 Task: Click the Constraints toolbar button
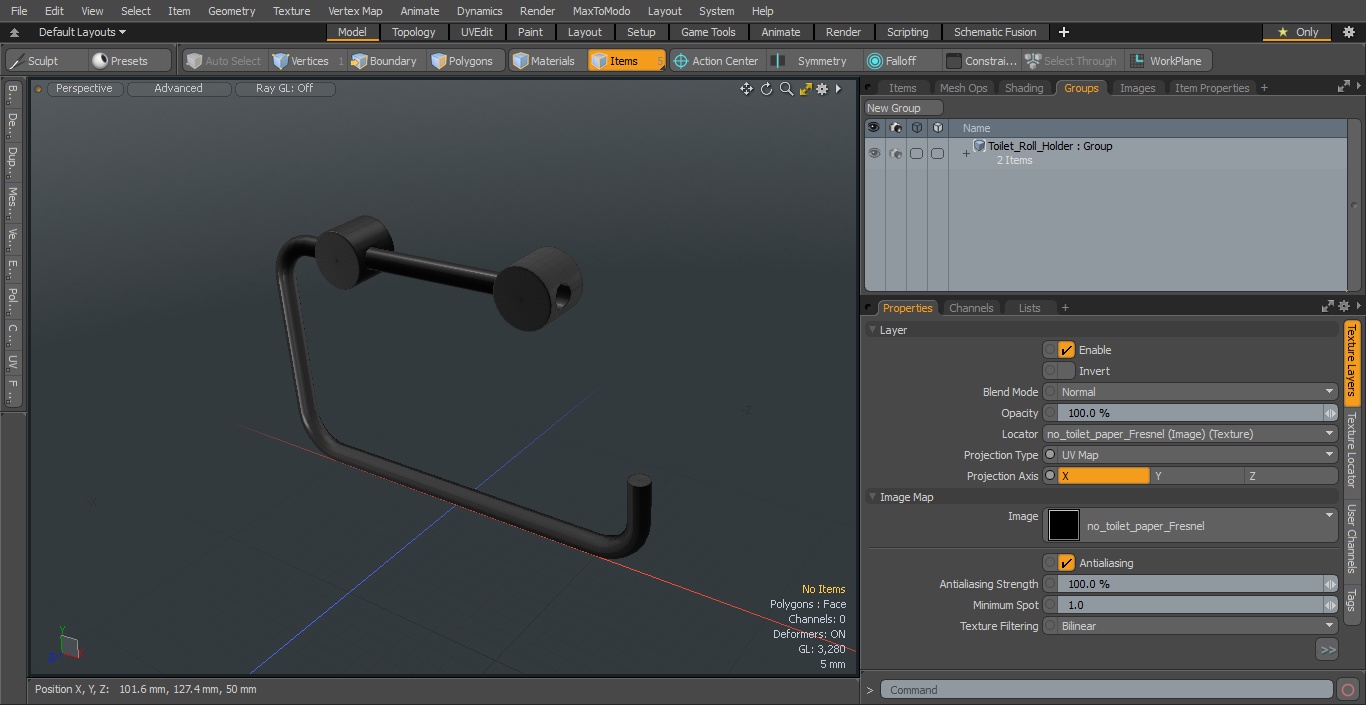click(980, 61)
